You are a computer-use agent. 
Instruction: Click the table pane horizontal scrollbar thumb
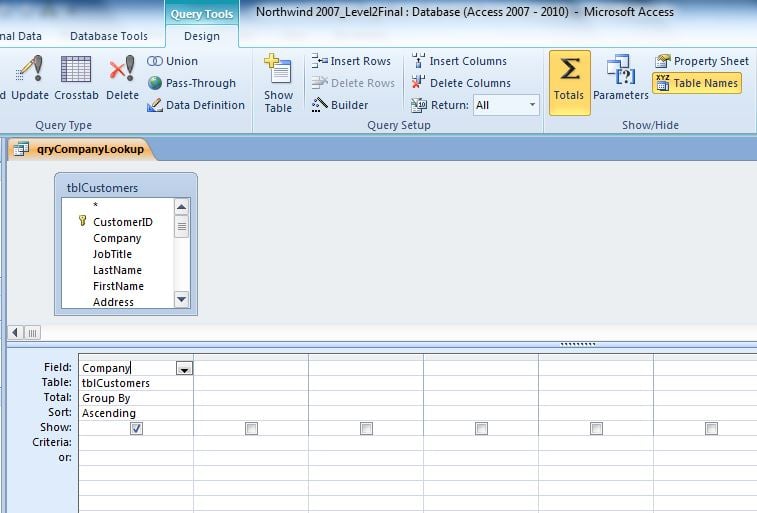click(32, 333)
